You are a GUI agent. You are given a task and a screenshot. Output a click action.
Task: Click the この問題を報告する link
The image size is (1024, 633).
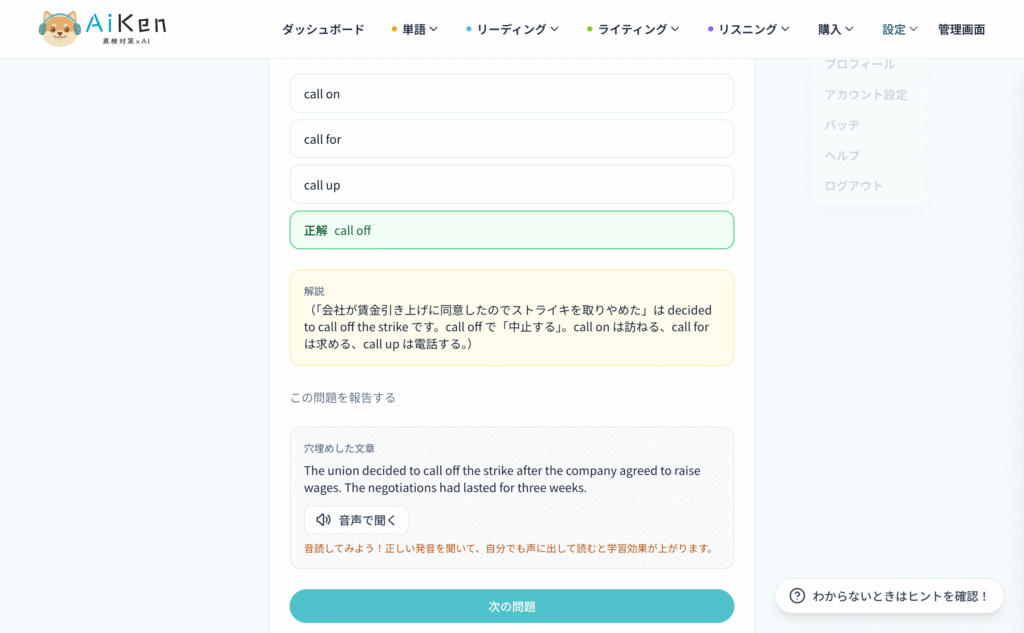click(x=343, y=398)
